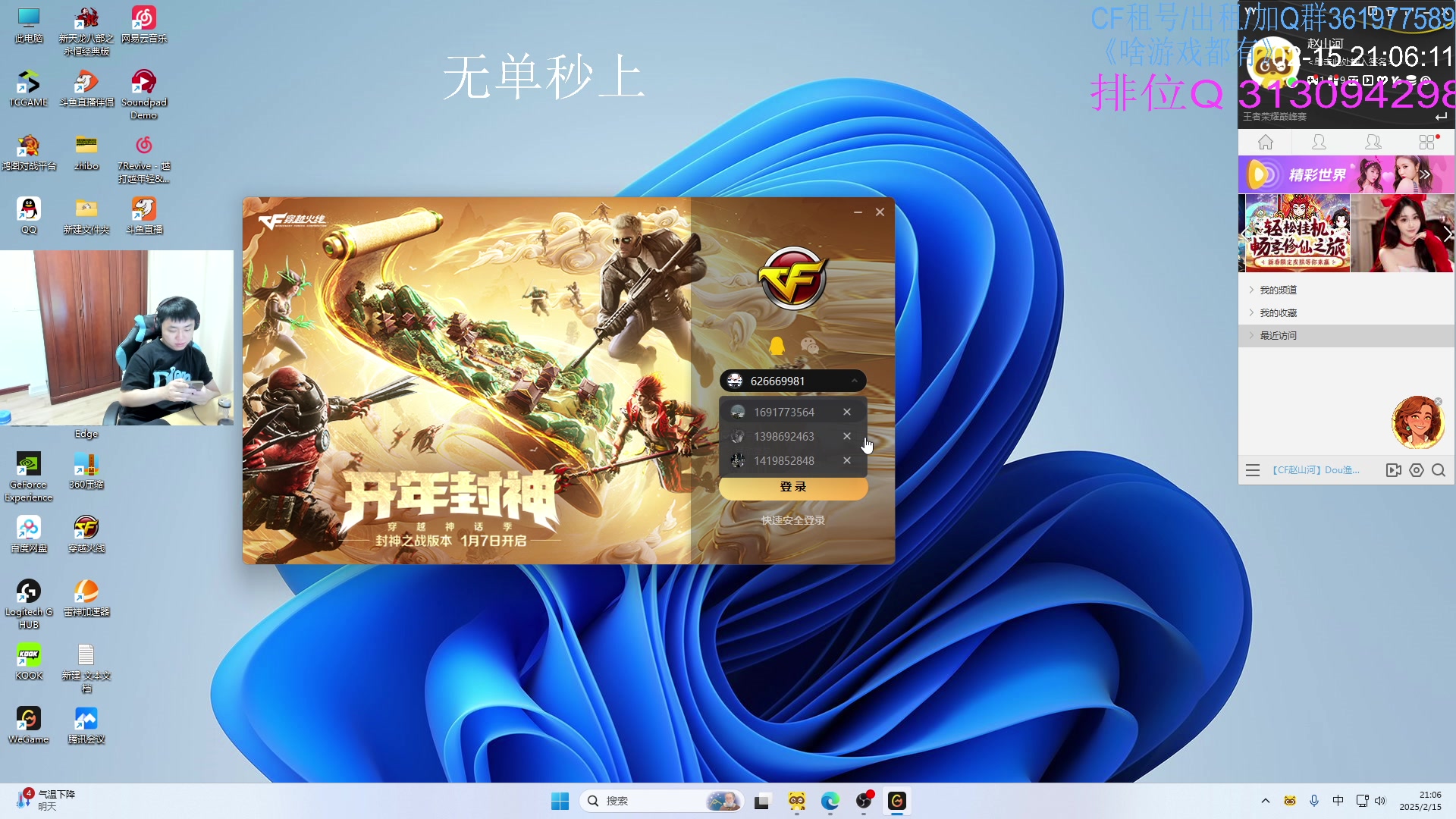Open the CF赵山河 Dou鱼 channel link
Viewport: 1456px width, 819px height.
[1316, 470]
